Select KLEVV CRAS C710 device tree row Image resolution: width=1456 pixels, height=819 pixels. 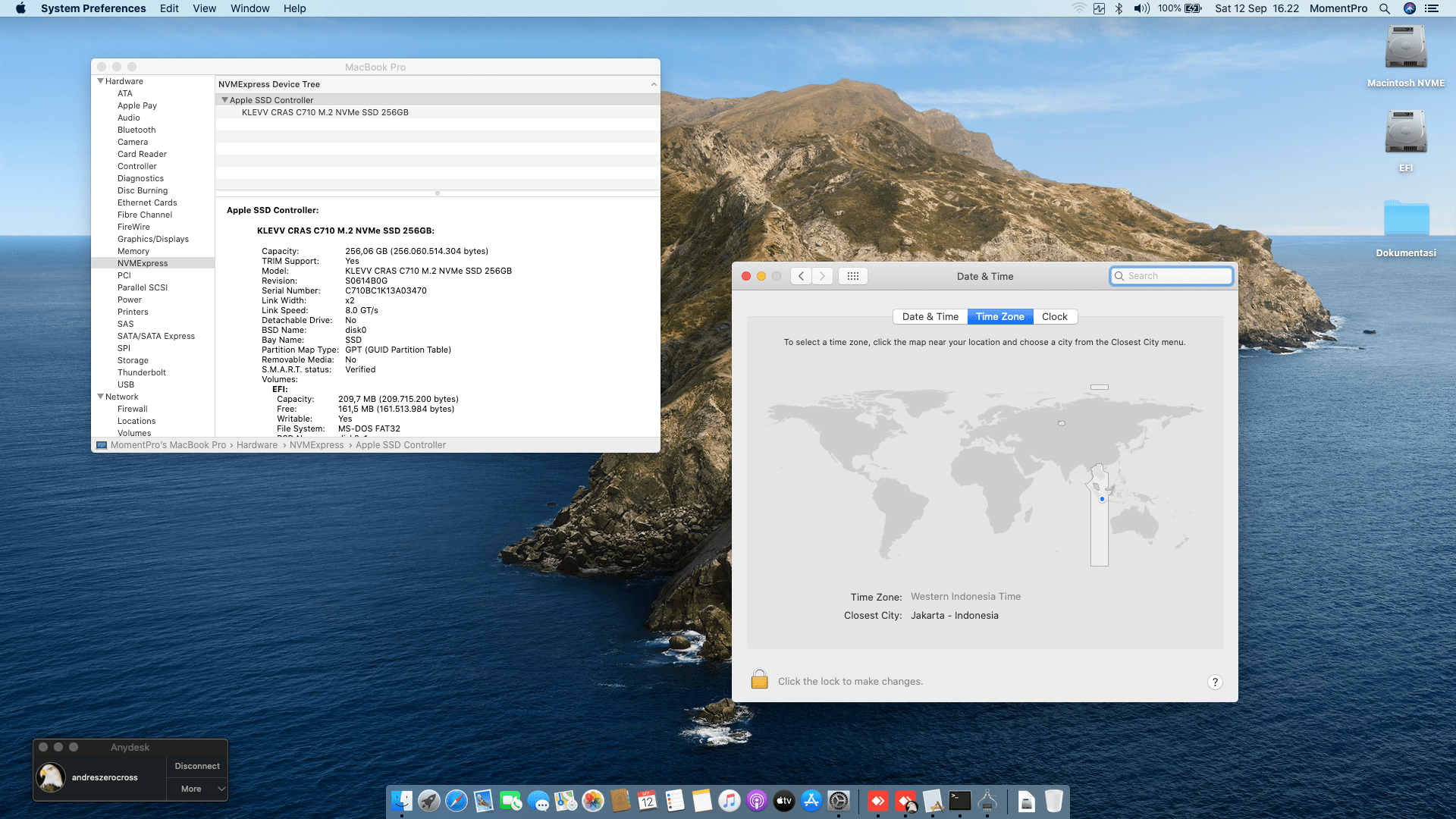pos(438,112)
